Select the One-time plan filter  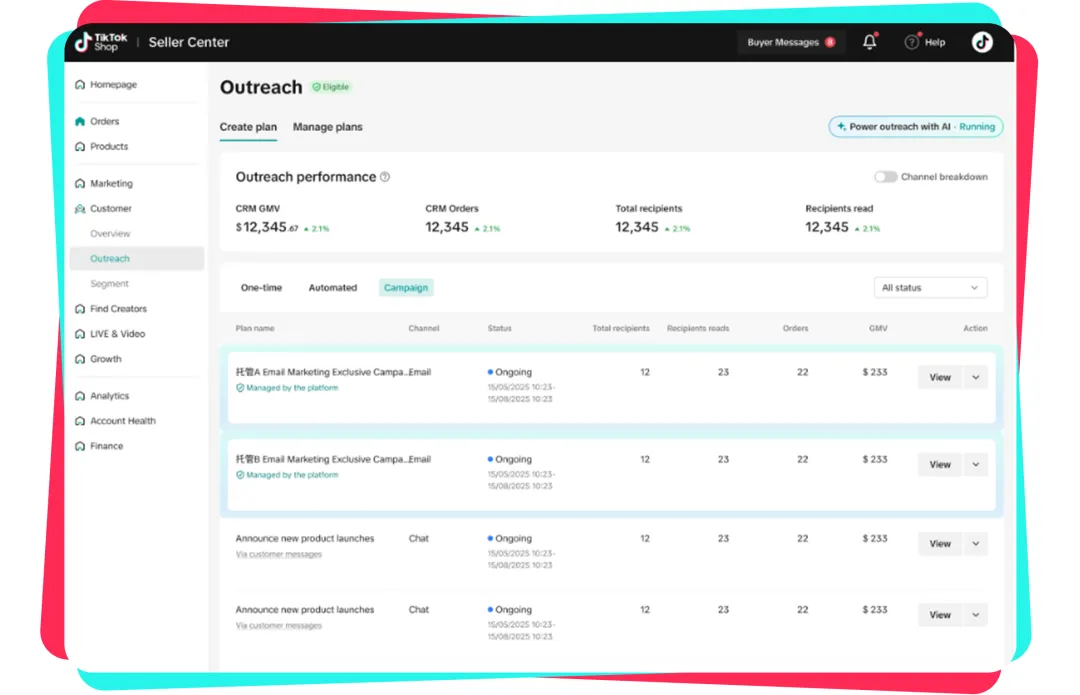point(261,288)
